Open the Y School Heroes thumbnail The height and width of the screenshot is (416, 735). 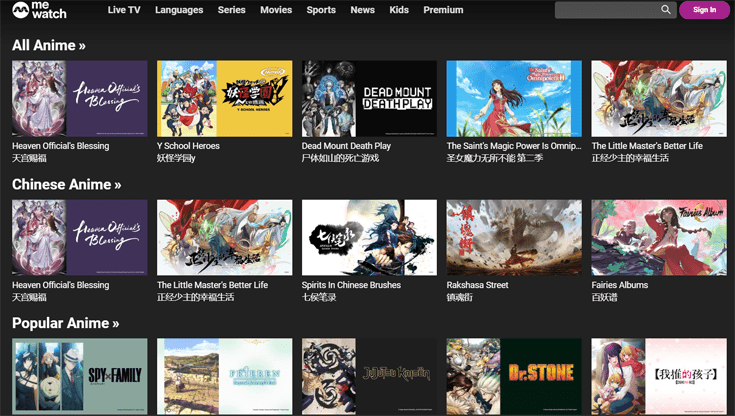225,98
